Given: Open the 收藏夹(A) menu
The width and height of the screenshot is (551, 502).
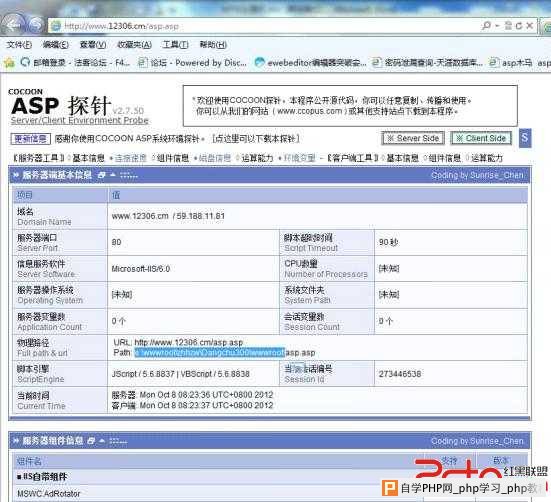Looking at the screenshot, I should (x=134, y=45).
